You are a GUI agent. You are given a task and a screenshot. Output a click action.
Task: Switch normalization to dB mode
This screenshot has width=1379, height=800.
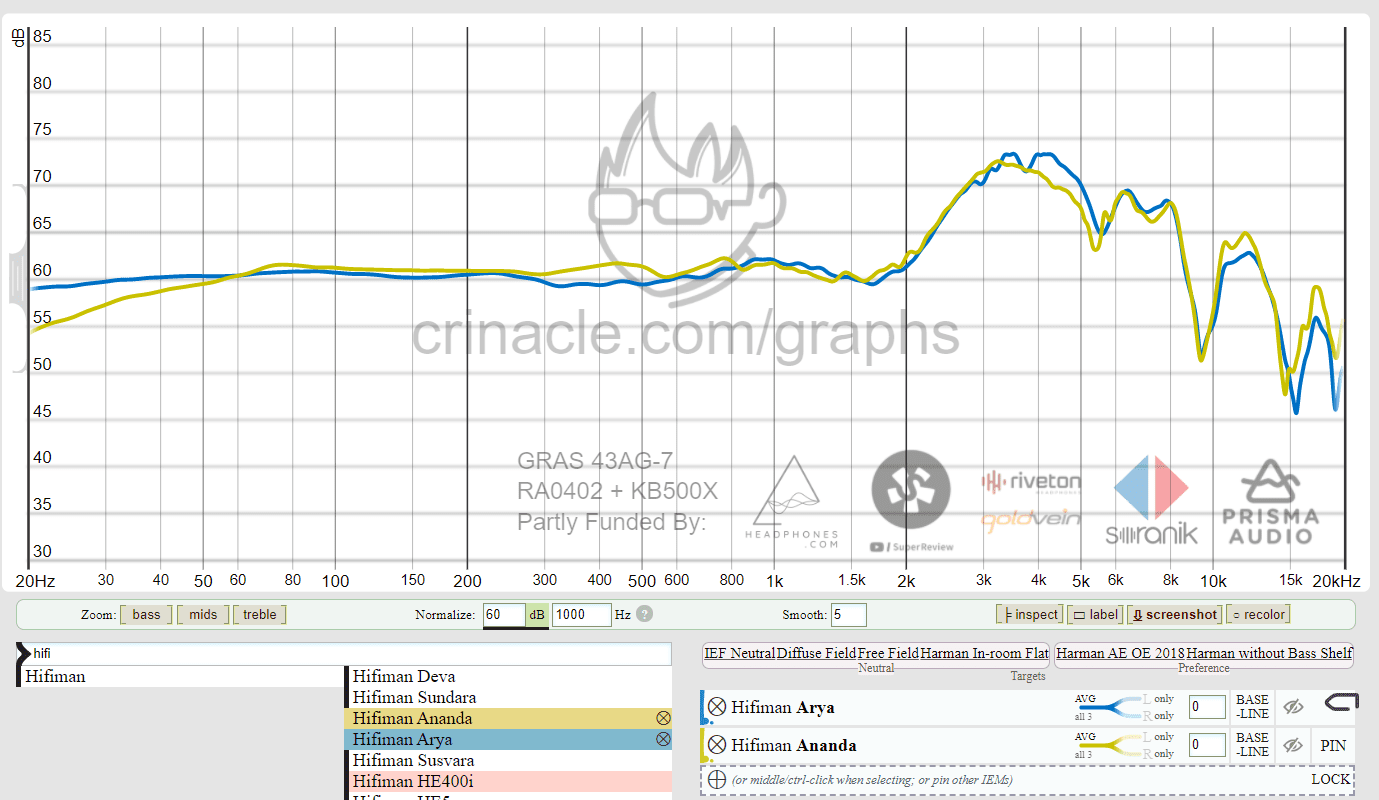tap(537, 614)
